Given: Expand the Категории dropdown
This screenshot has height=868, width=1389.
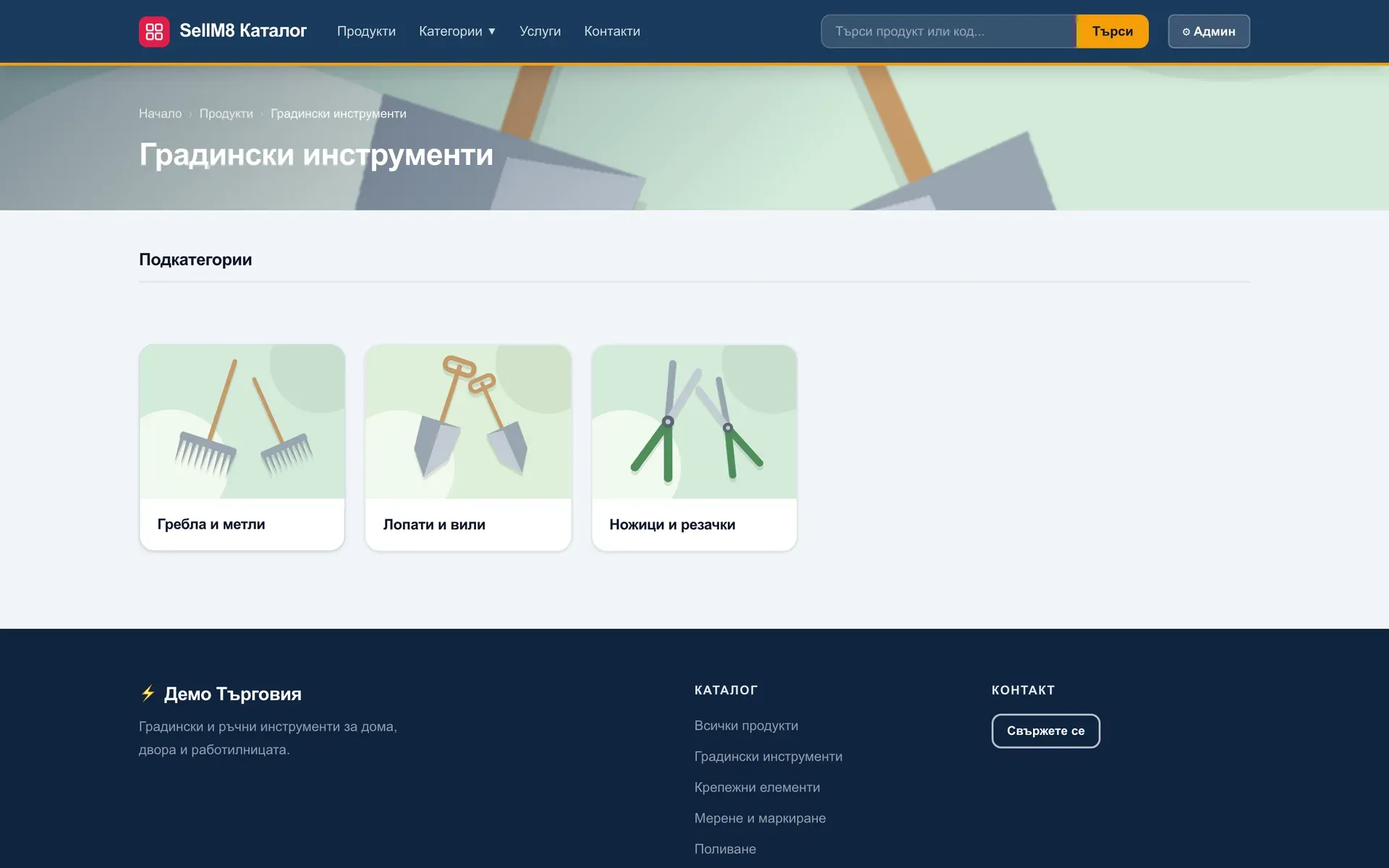Looking at the screenshot, I should click(457, 31).
